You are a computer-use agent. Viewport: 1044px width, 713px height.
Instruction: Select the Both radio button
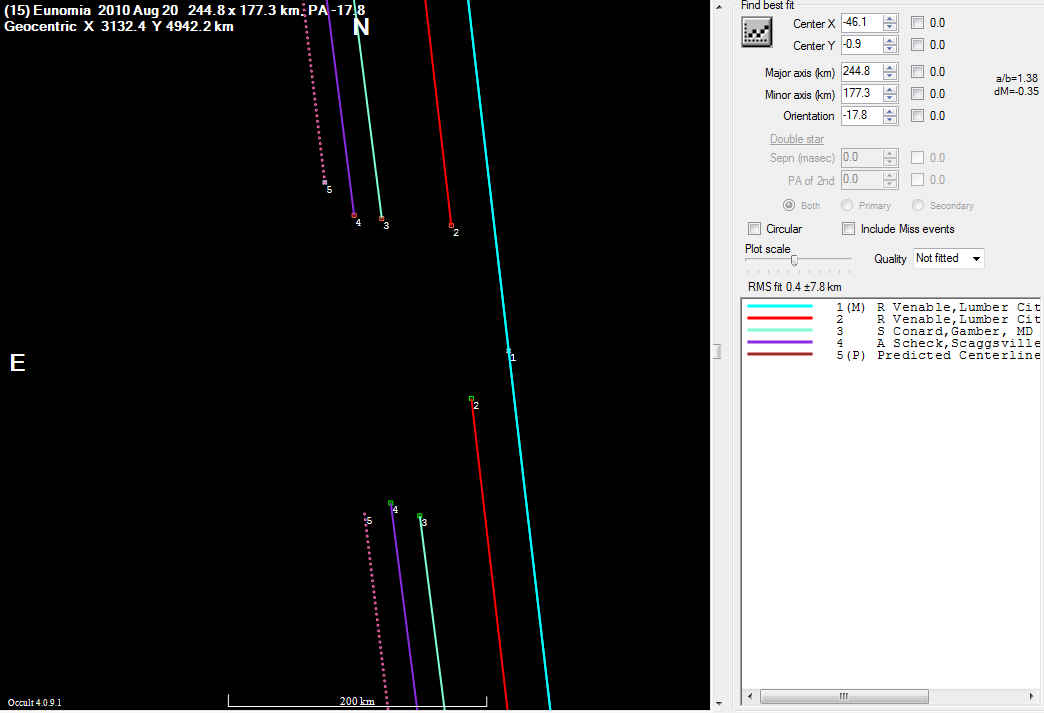(789, 205)
